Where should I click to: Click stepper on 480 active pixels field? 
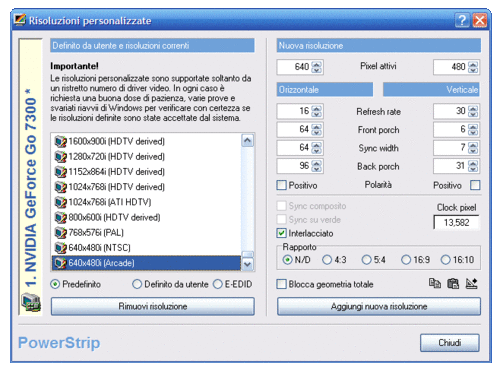[473, 67]
